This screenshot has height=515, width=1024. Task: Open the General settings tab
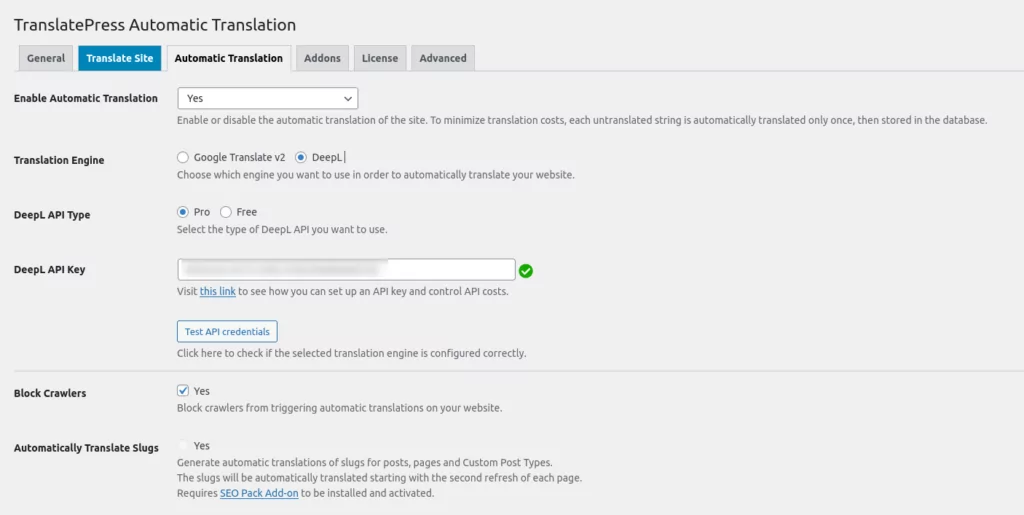[46, 58]
